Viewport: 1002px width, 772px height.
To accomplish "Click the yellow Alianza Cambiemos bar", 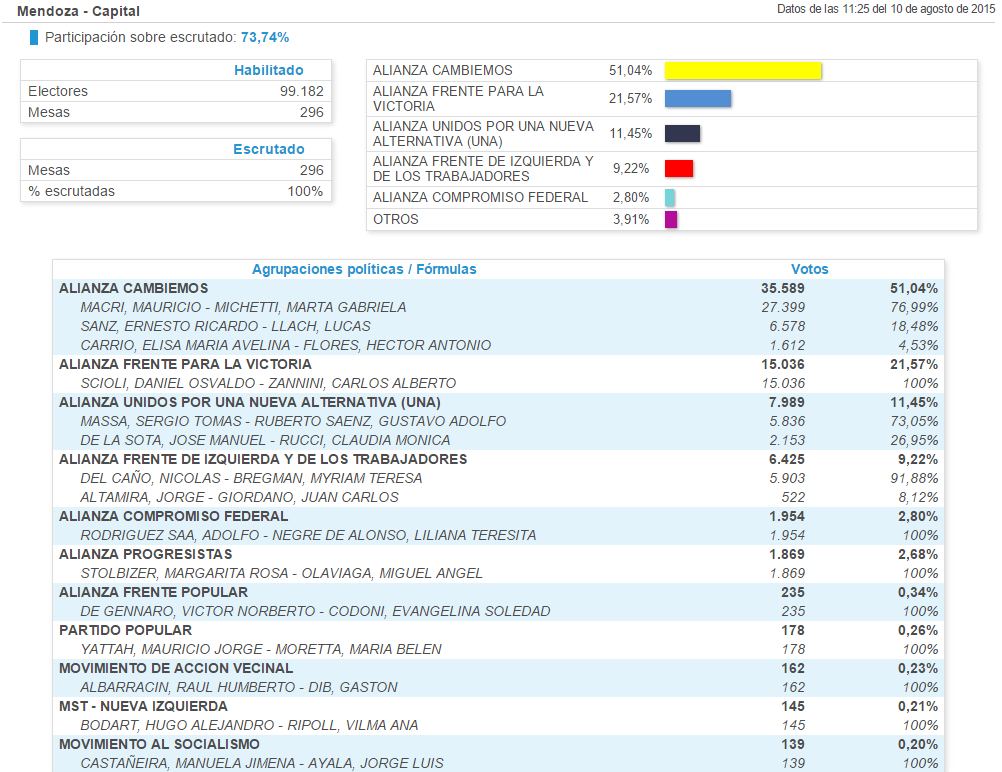I will (x=742, y=71).
